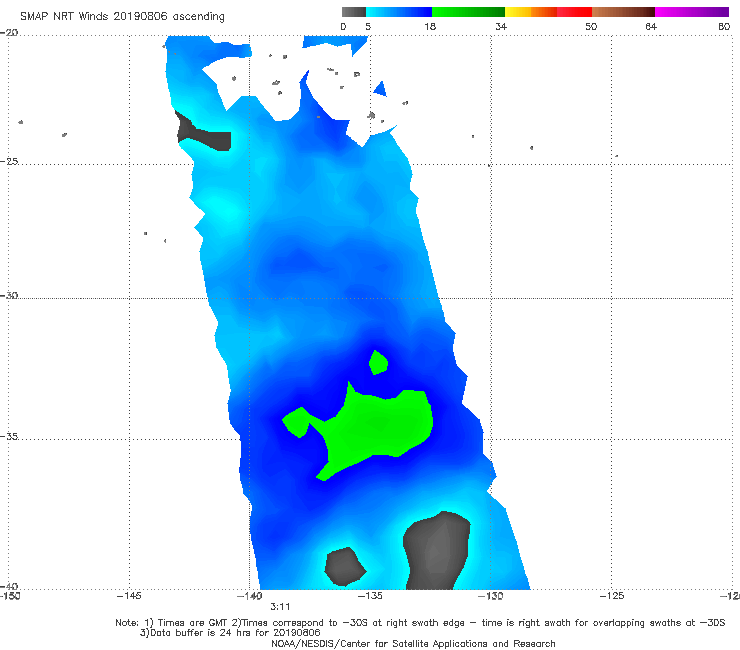Click the latitude label '-25'

tap(9, 161)
